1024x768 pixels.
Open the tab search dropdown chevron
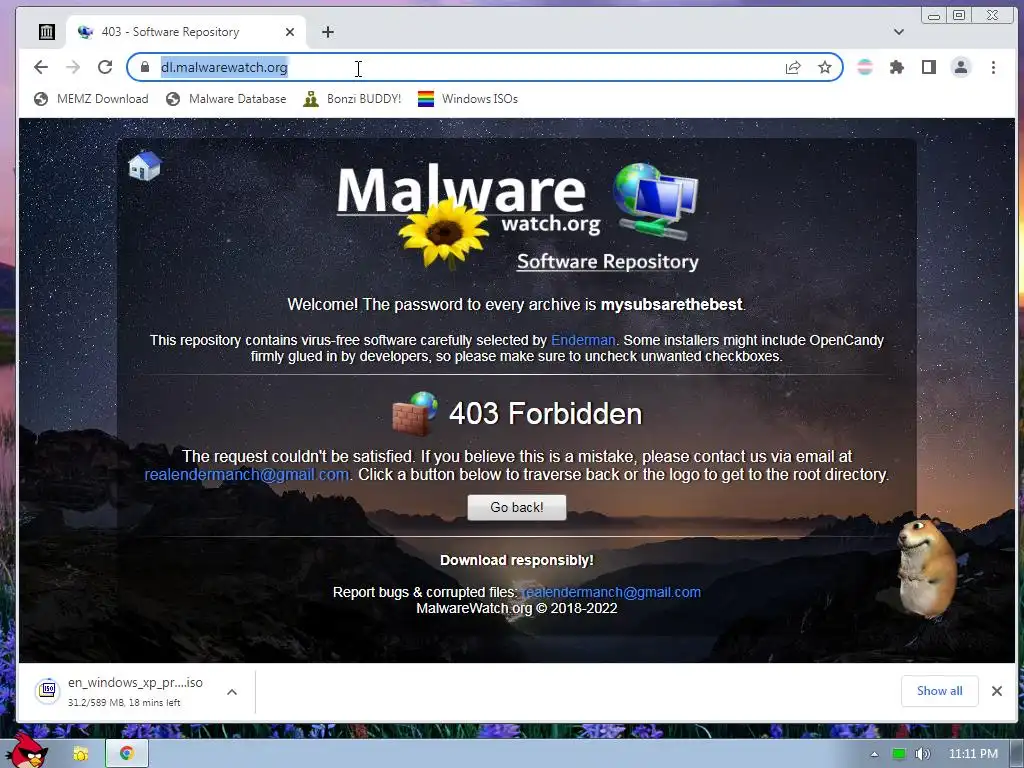[x=899, y=32]
